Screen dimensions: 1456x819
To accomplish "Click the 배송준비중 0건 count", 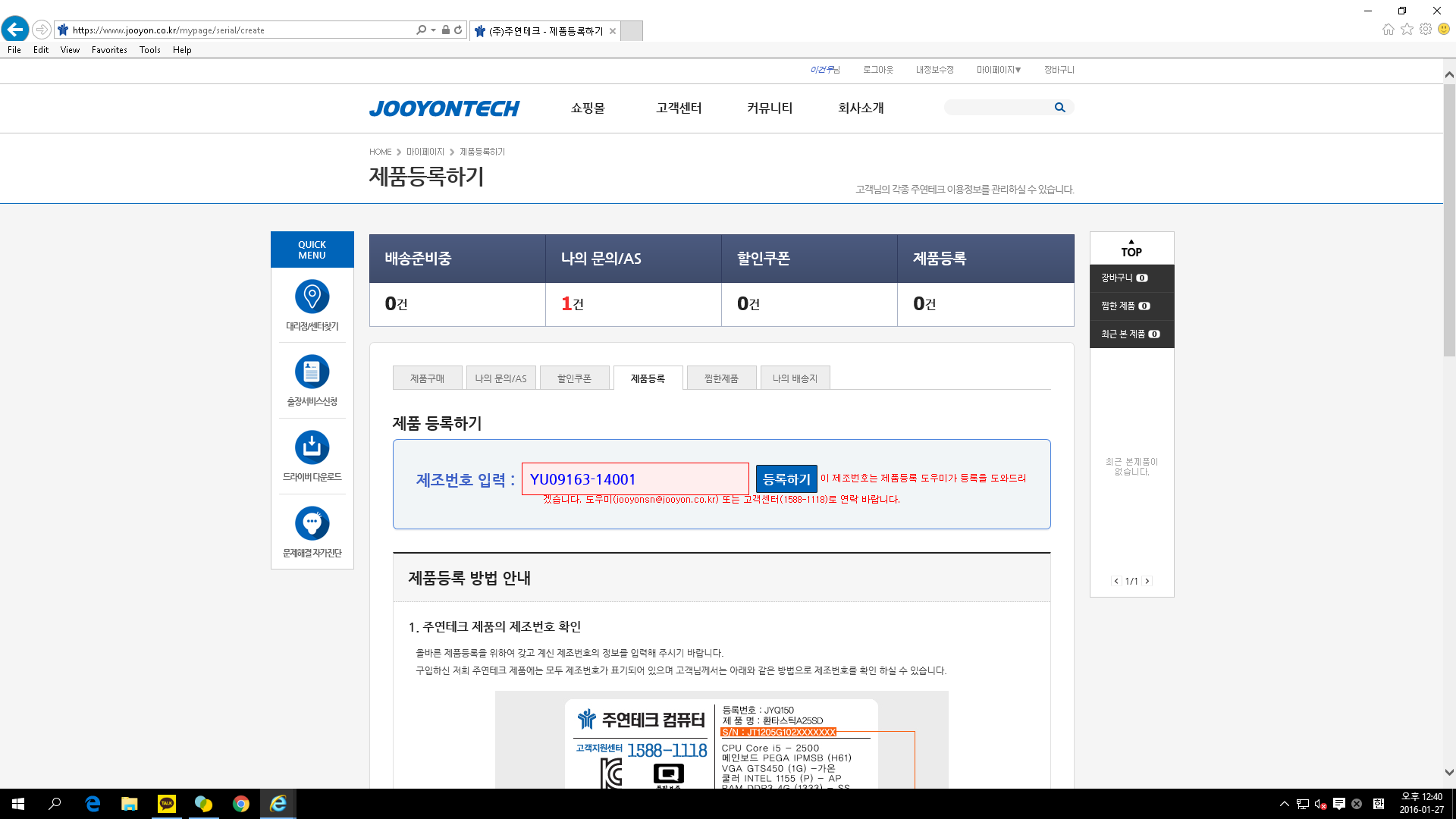I will [x=396, y=304].
